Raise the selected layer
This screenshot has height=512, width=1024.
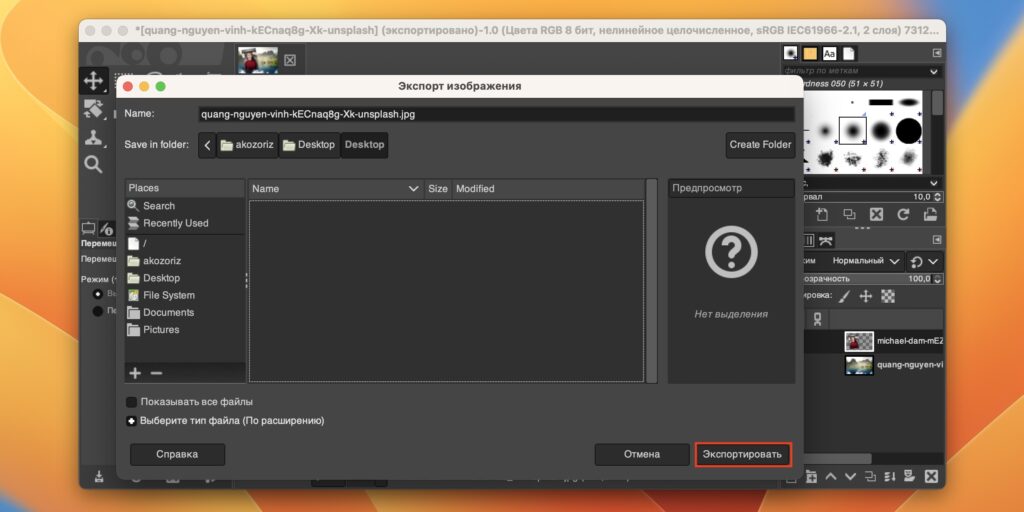click(x=831, y=476)
